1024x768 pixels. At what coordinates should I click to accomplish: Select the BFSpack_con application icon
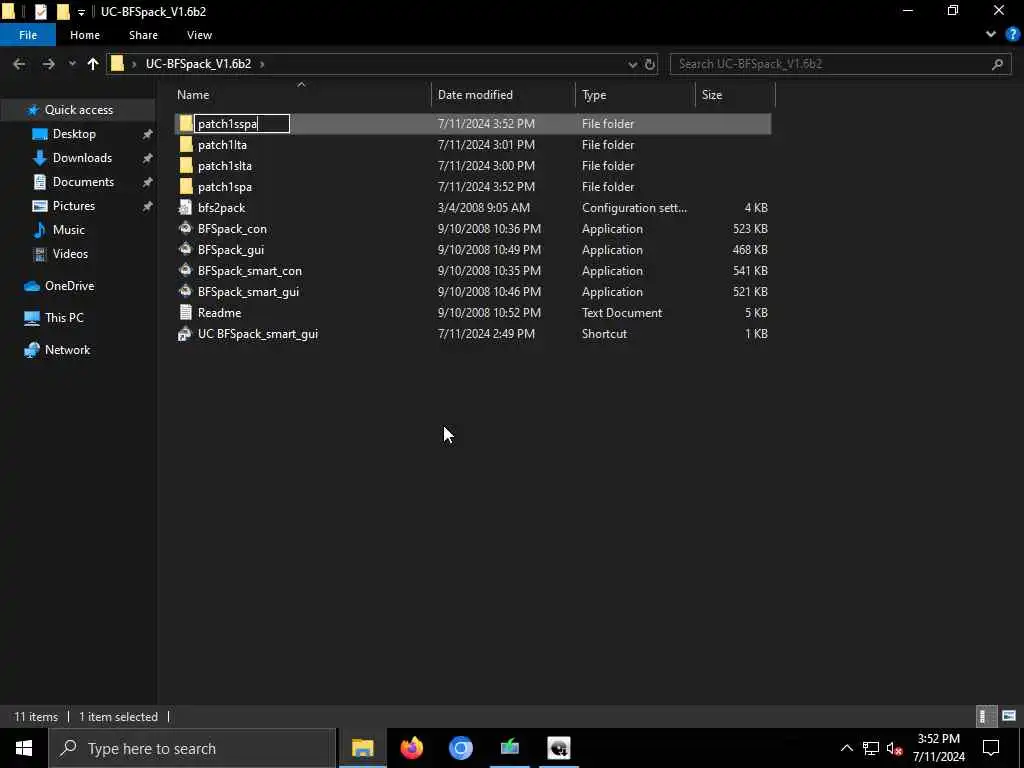click(x=185, y=228)
